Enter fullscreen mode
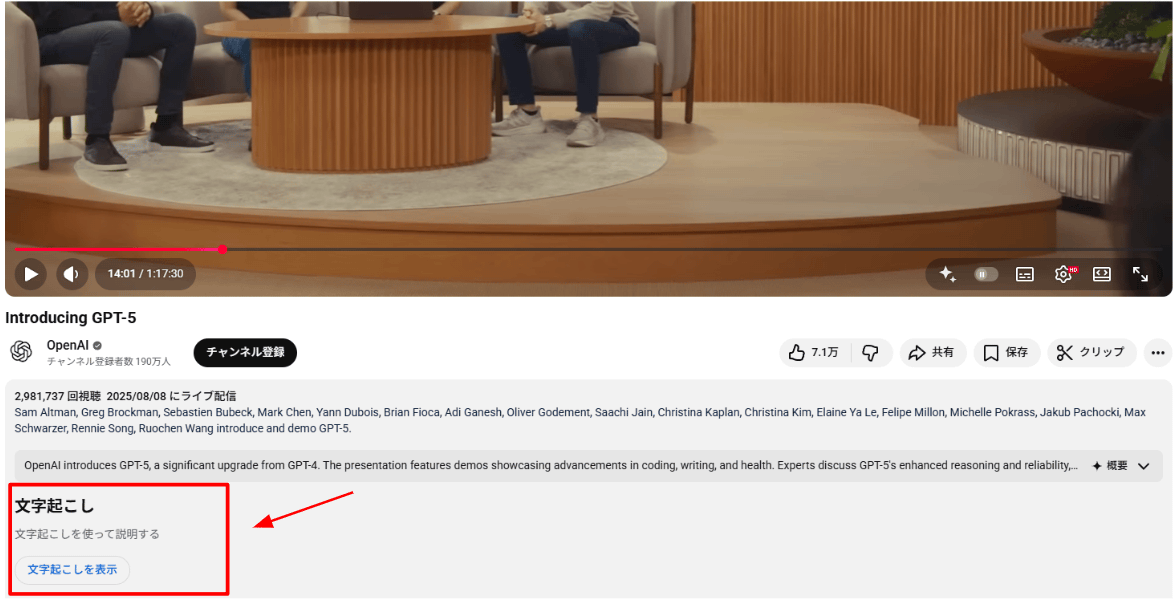This screenshot has height=602, width=1174. click(1140, 274)
